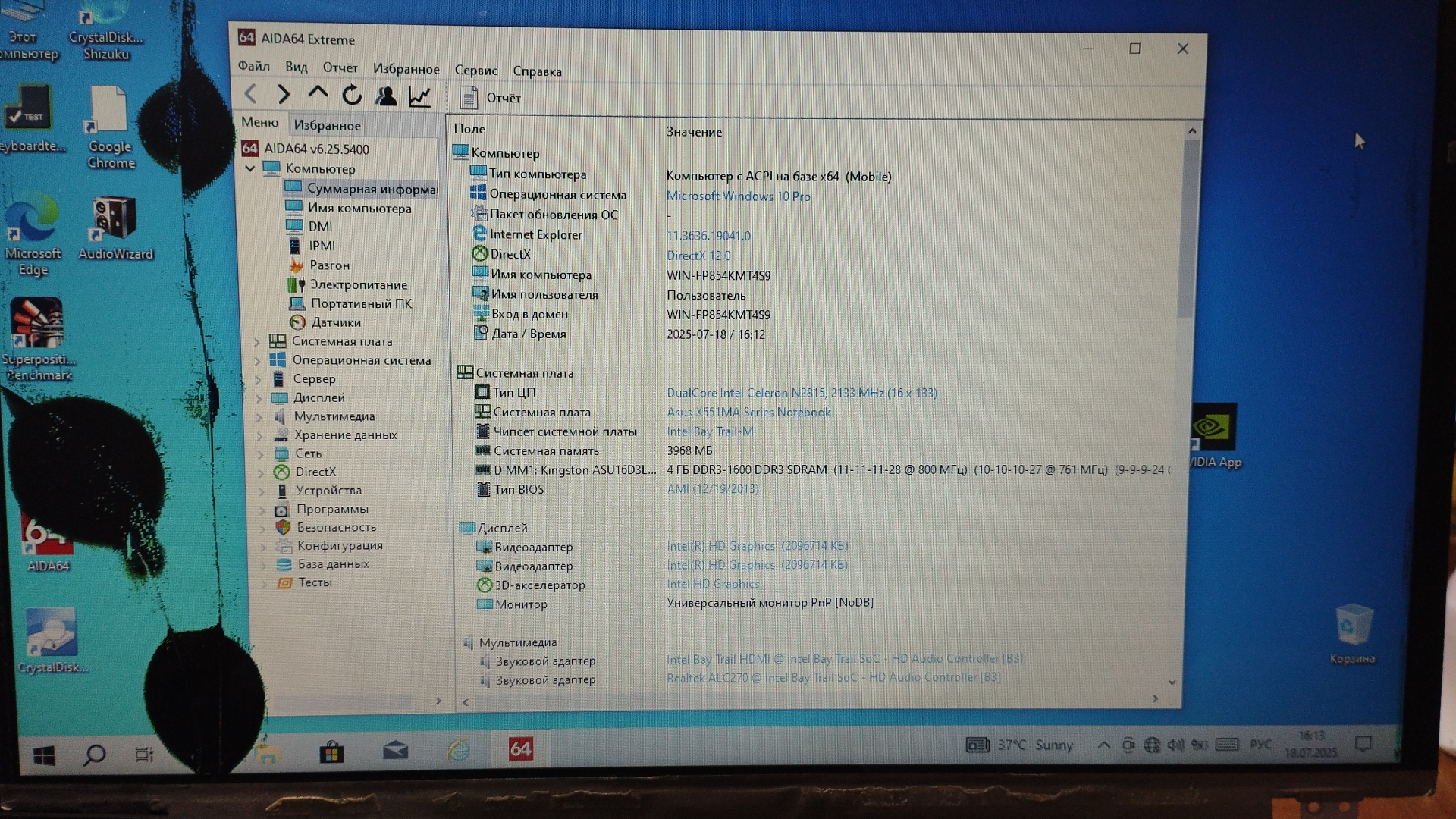Click the Up level arrow icon
Viewport: 1456px width, 819px height.
click(318, 93)
